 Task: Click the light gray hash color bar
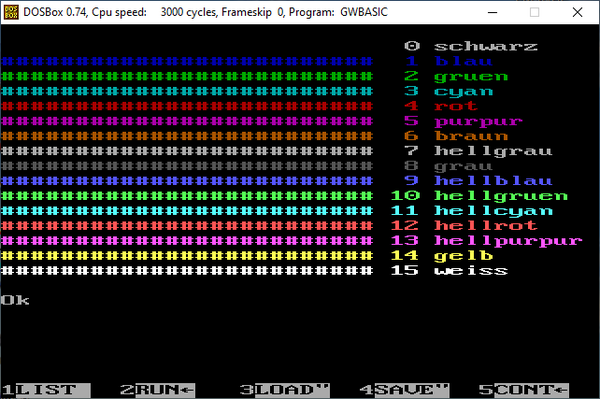(187, 151)
